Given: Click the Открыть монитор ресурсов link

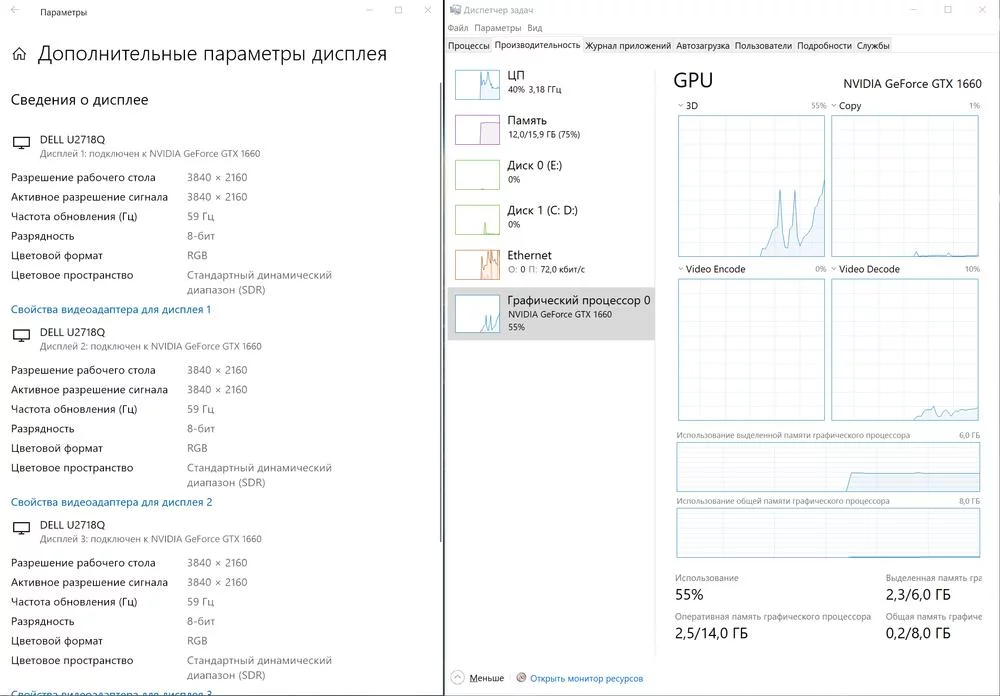Looking at the screenshot, I should pyautogui.click(x=586, y=679).
